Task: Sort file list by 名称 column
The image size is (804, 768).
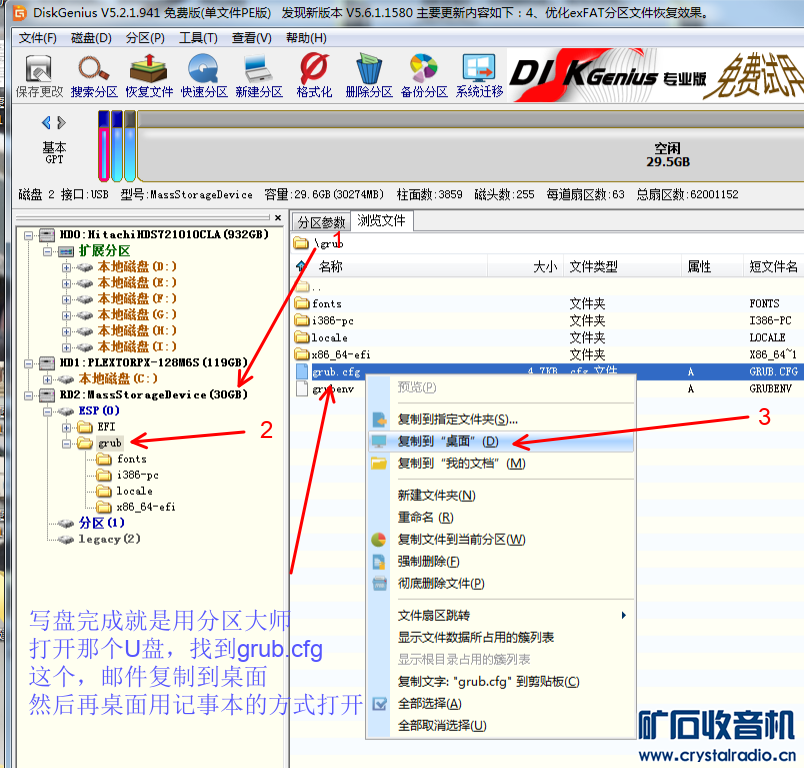Action: tap(331, 266)
